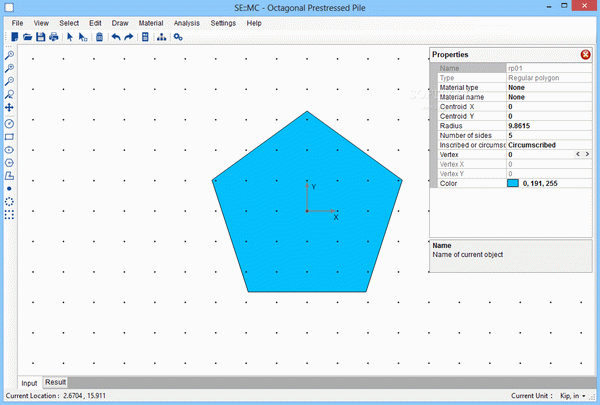Image resolution: width=600 pixels, height=405 pixels.
Task: Click the blue Color swatch
Action: (513, 184)
